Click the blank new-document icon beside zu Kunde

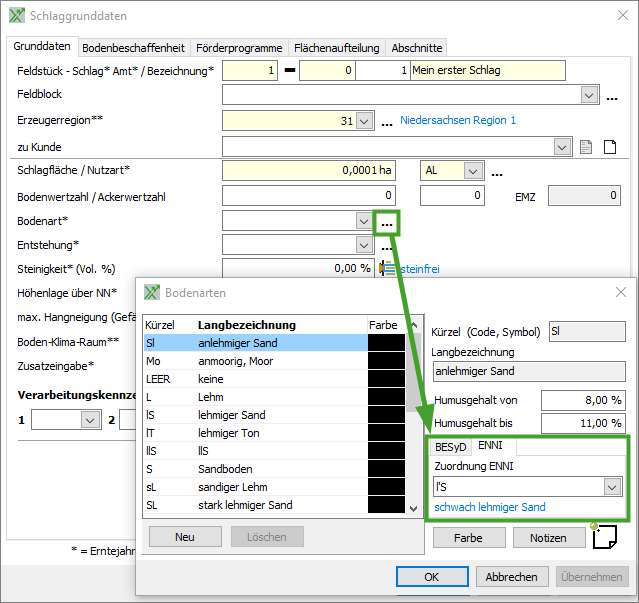[609, 147]
